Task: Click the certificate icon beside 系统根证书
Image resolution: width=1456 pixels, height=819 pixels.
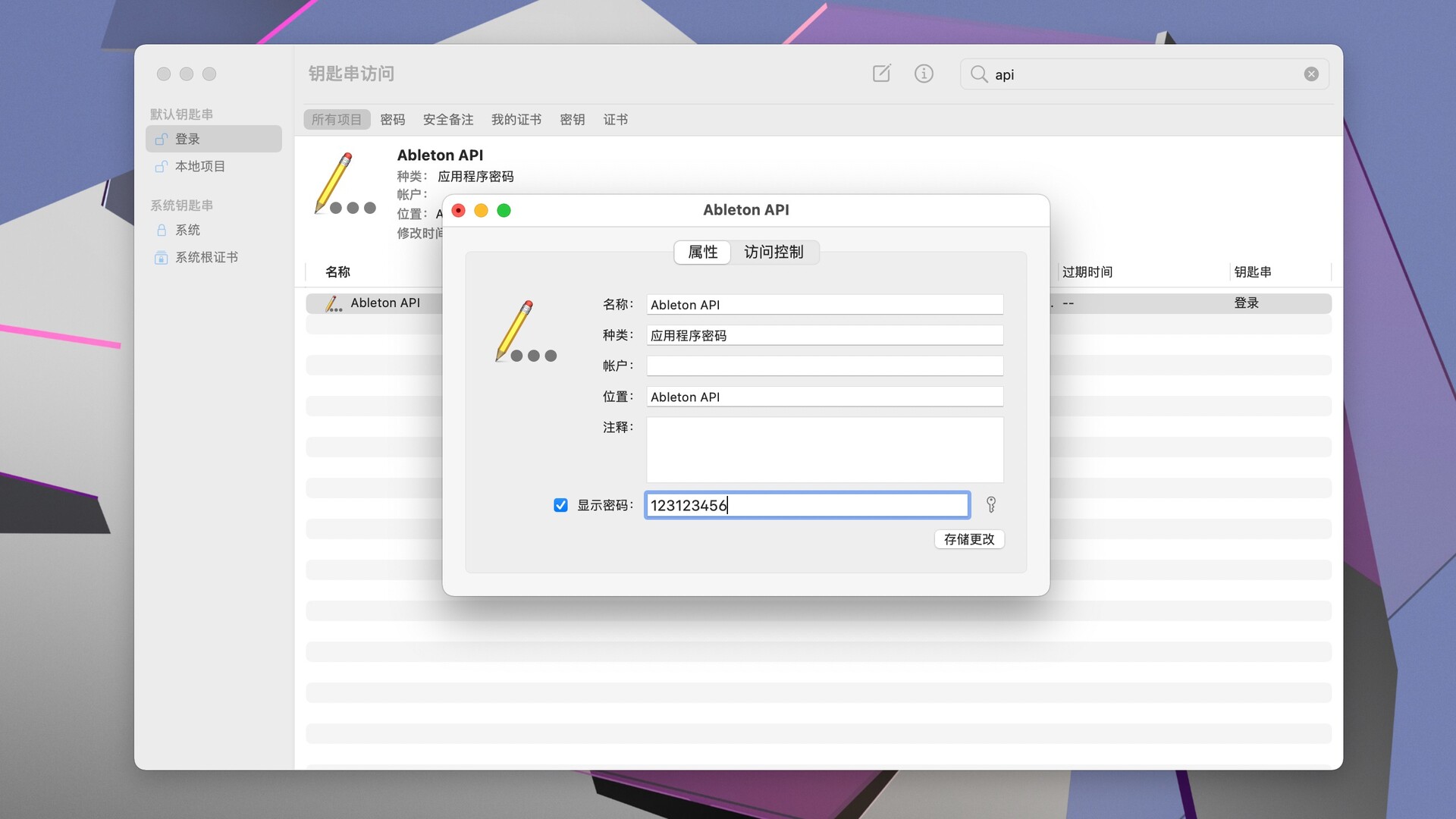Action: [x=161, y=257]
